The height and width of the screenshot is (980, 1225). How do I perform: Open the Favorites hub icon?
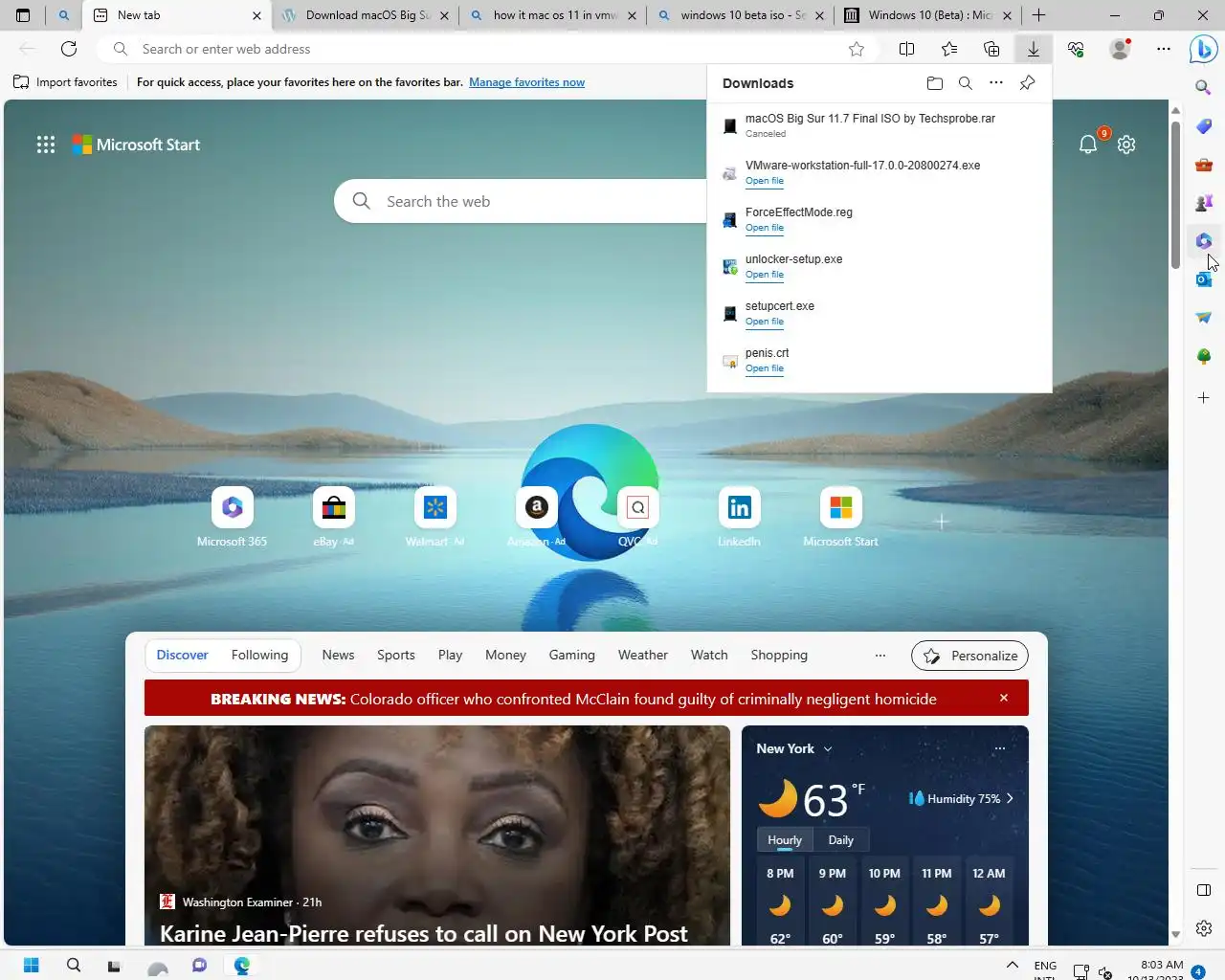click(949, 49)
